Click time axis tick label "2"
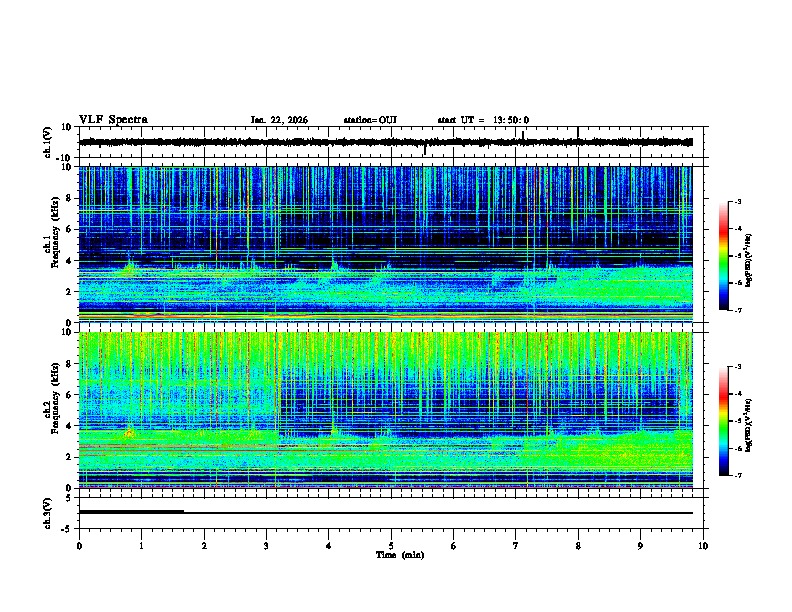This screenshot has width=792, height=612. (x=204, y=546)
